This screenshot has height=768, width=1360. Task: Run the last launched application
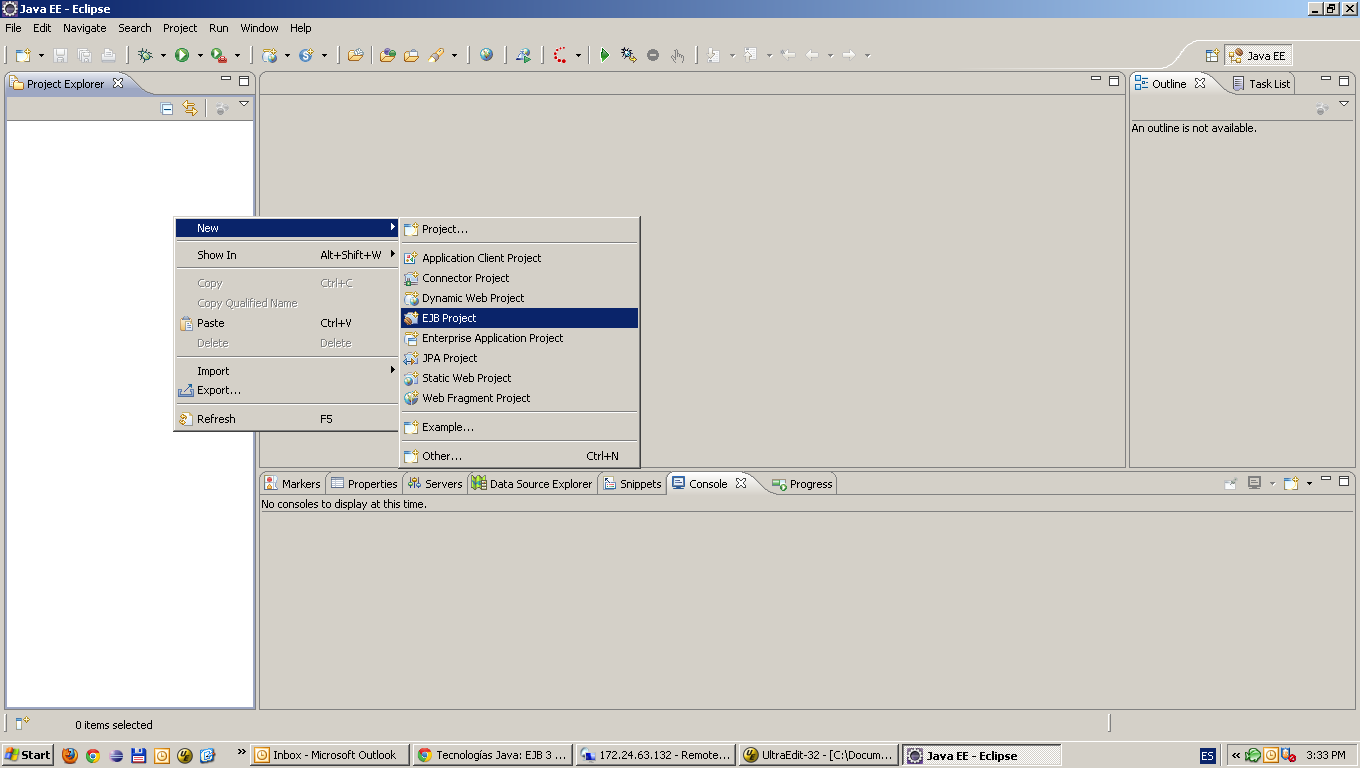point(180,55)
